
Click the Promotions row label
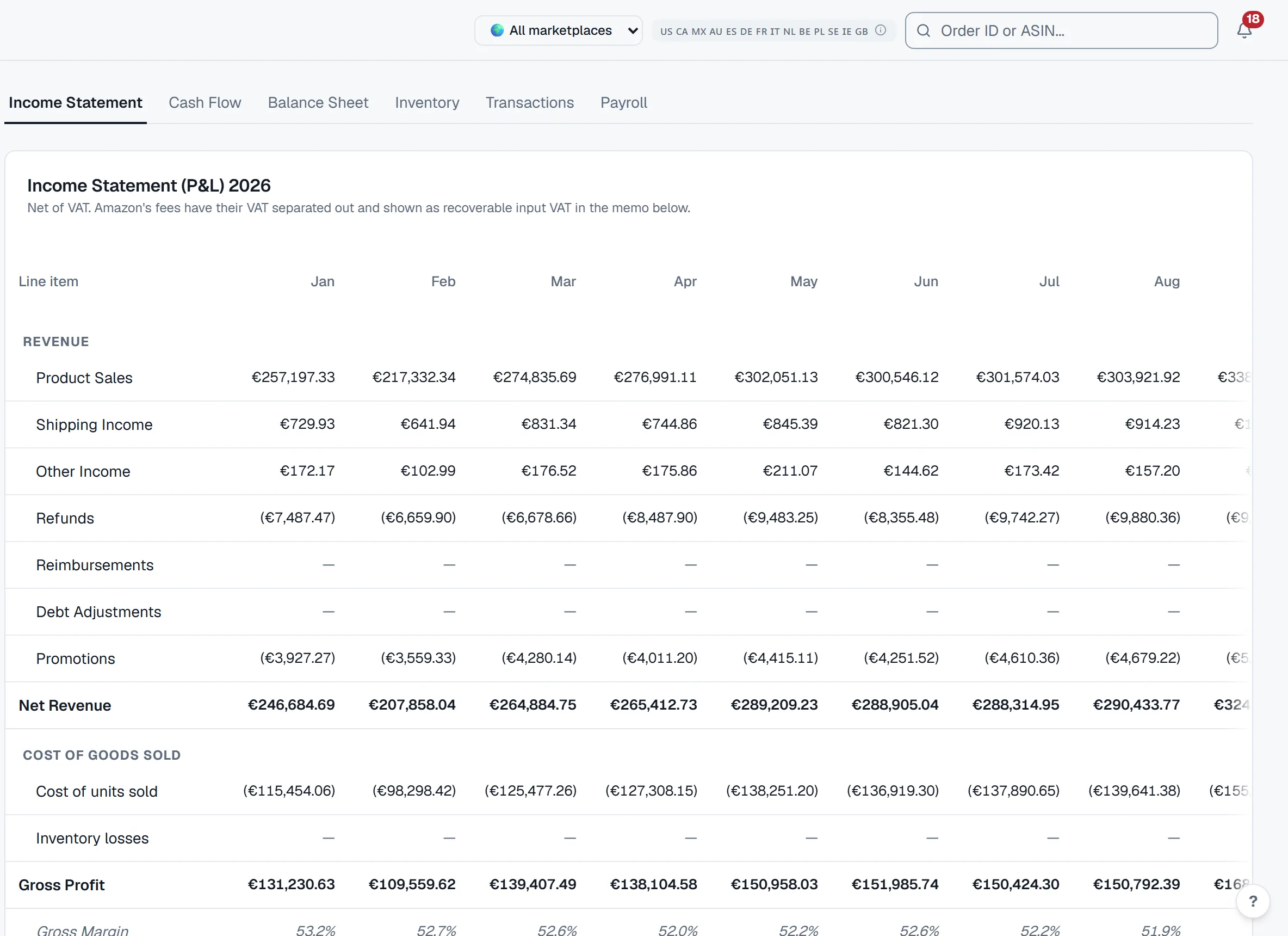click(x=76, y=658)
